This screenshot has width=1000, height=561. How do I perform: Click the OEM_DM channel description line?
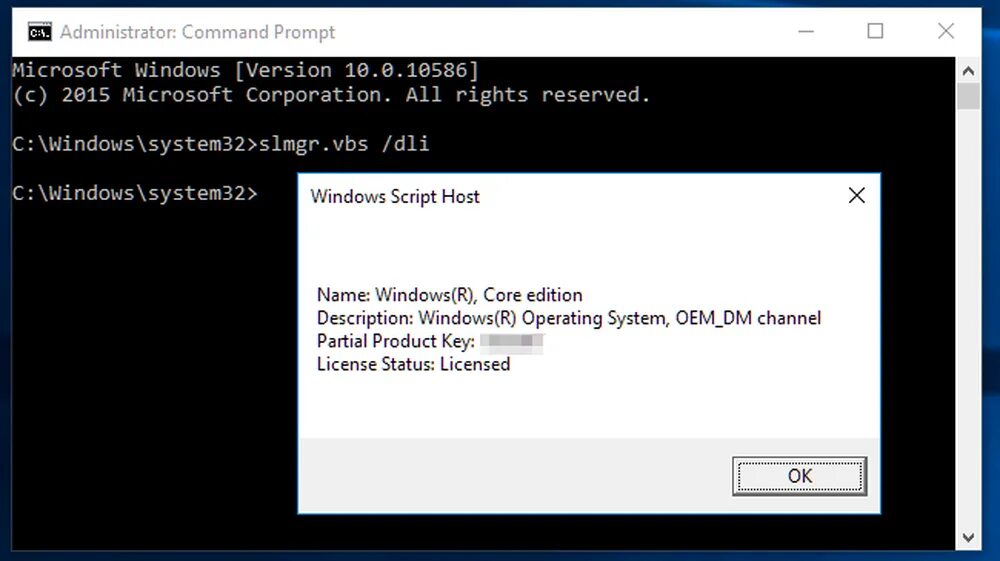click(569, 317)
